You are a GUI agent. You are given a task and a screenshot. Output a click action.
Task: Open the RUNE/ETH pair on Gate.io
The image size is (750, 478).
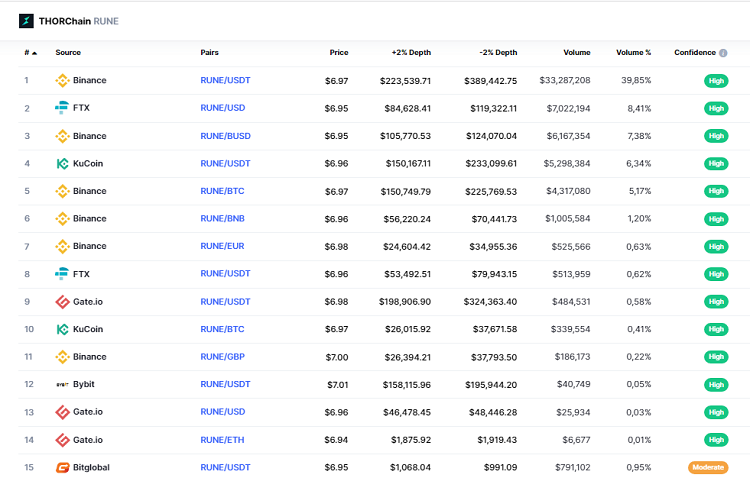(x=223, y=439)
